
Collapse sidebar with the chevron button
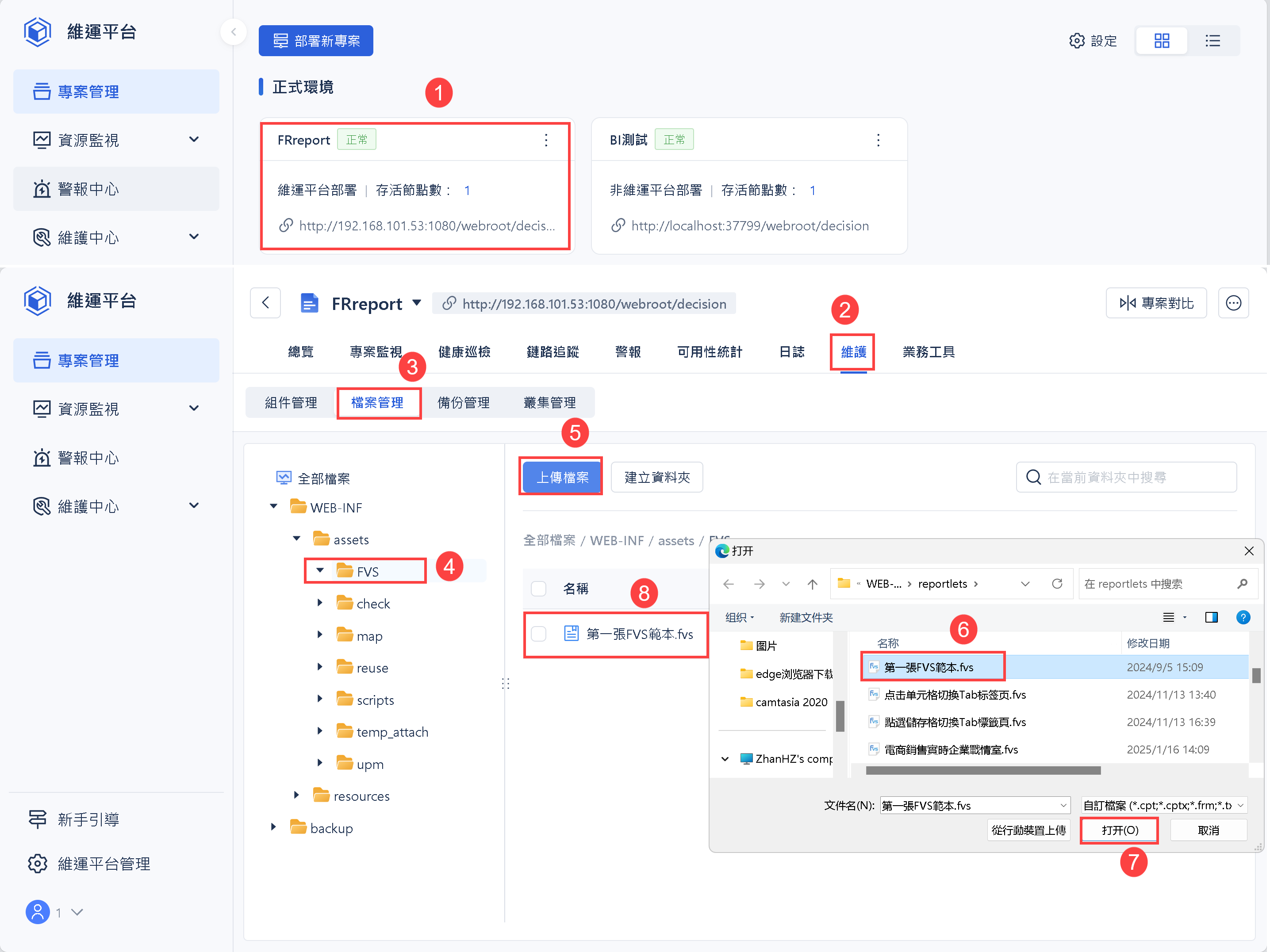(233, 32)
